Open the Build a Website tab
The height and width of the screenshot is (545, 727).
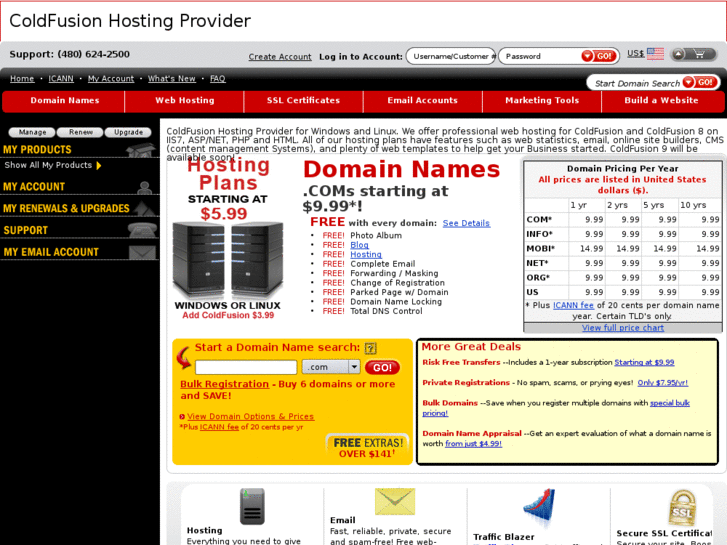(x=661, y=101)
